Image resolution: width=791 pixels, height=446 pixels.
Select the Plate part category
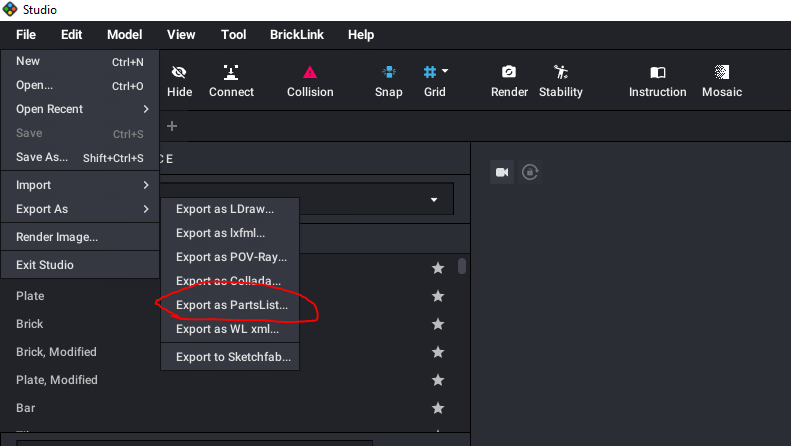pos(30,296)
